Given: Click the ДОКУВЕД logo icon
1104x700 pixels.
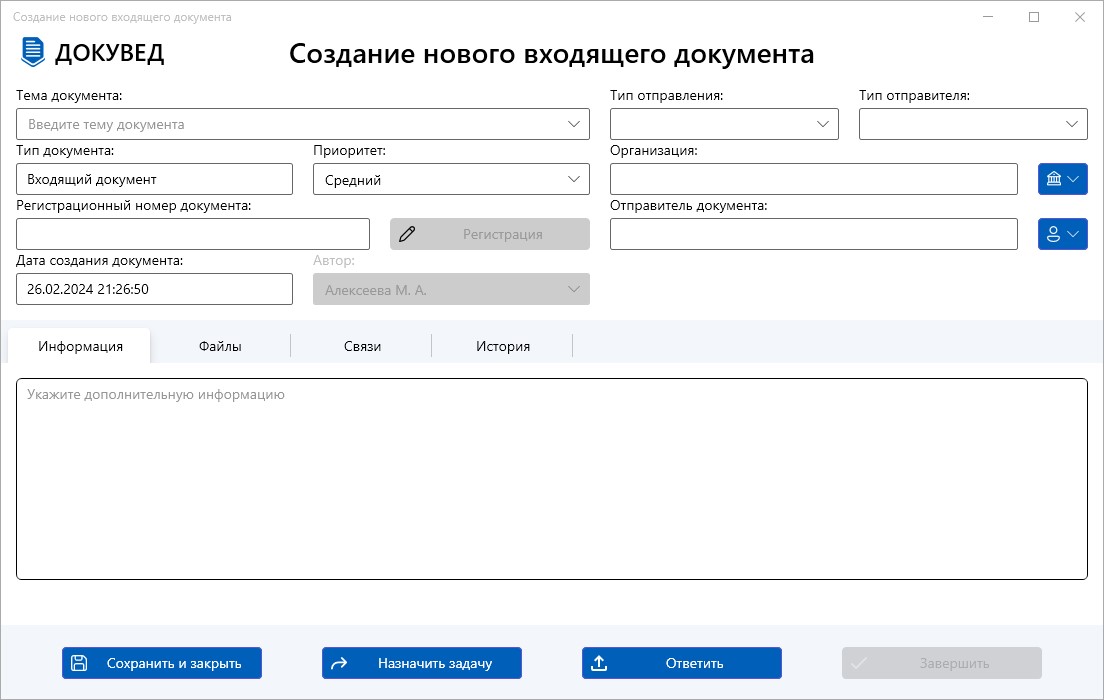Looking at the screenshot, I should pos(35,52).
